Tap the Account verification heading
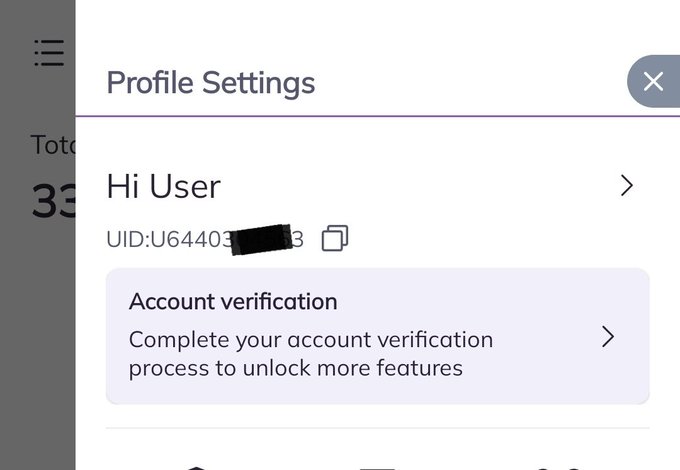 coord(233,301)
